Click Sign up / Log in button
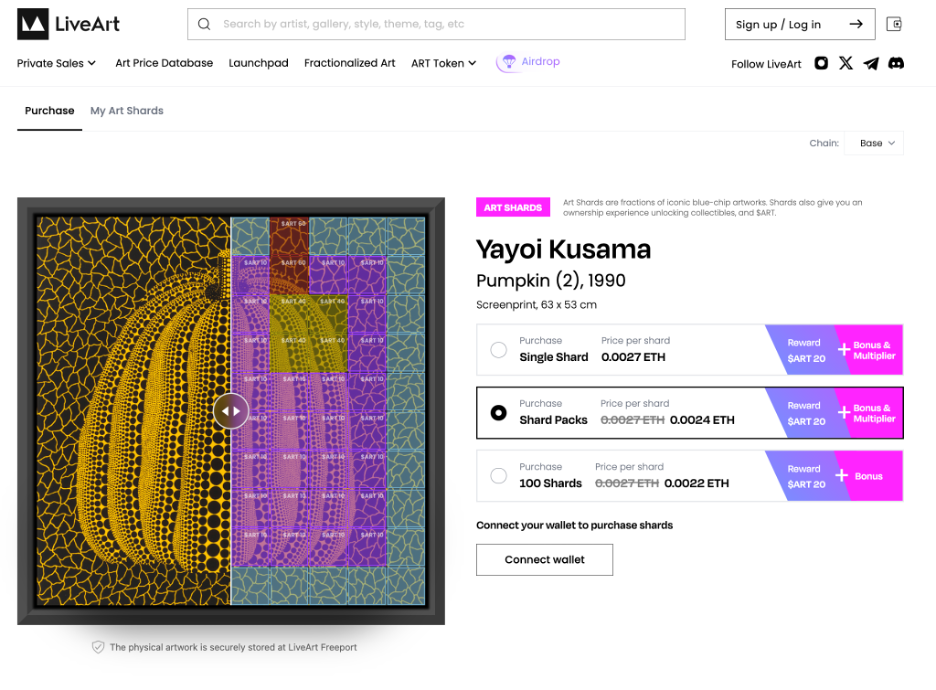This screenshot has width=936, height=690. [x=800, y=24]
